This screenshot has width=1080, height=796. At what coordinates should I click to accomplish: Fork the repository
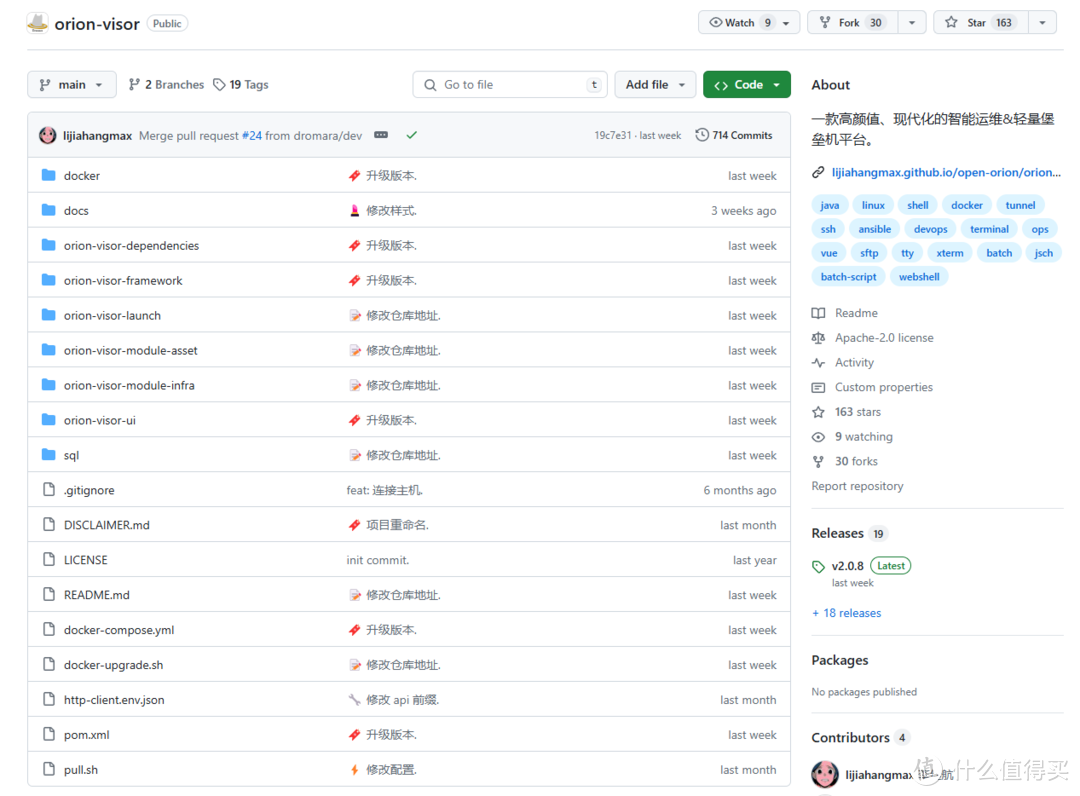click(849, 23)
